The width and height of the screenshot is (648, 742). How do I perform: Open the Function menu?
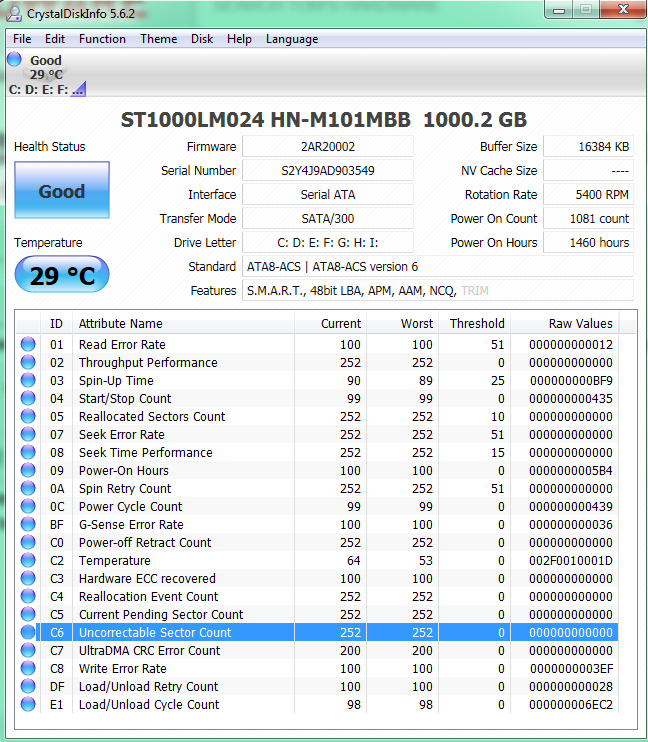coord(102,39)
